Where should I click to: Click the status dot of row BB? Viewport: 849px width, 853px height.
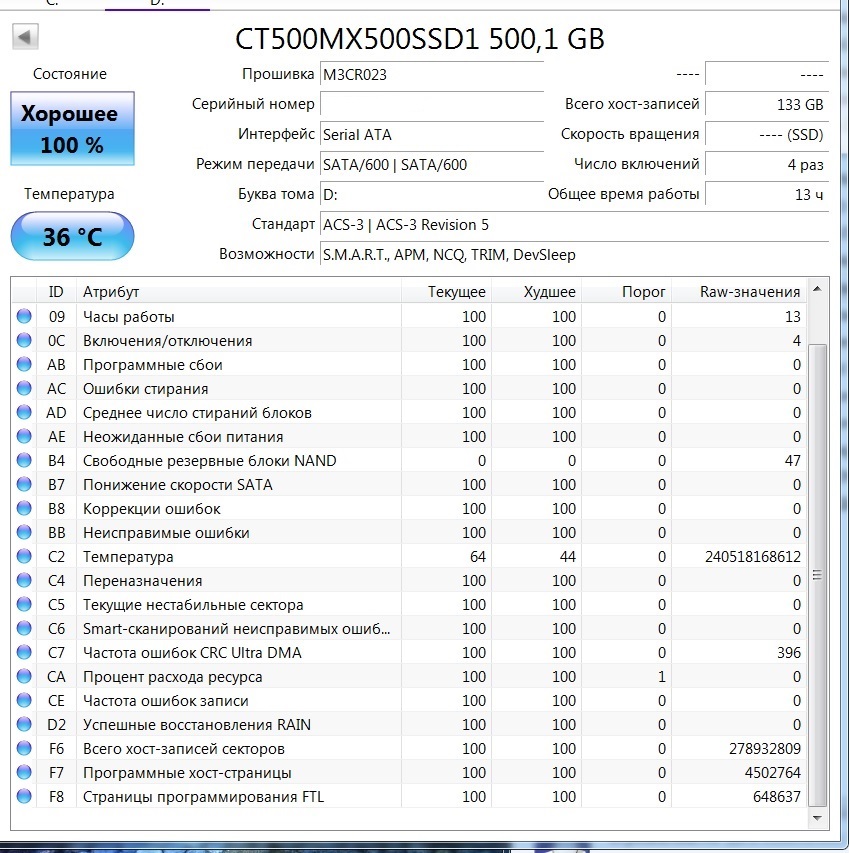tap(24, 531)
